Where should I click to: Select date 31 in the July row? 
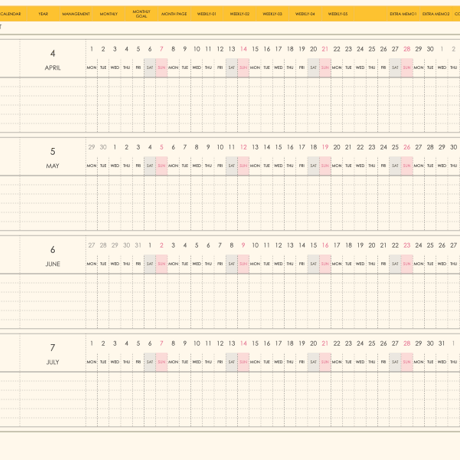pyautogui.click(x=442, y=343)
